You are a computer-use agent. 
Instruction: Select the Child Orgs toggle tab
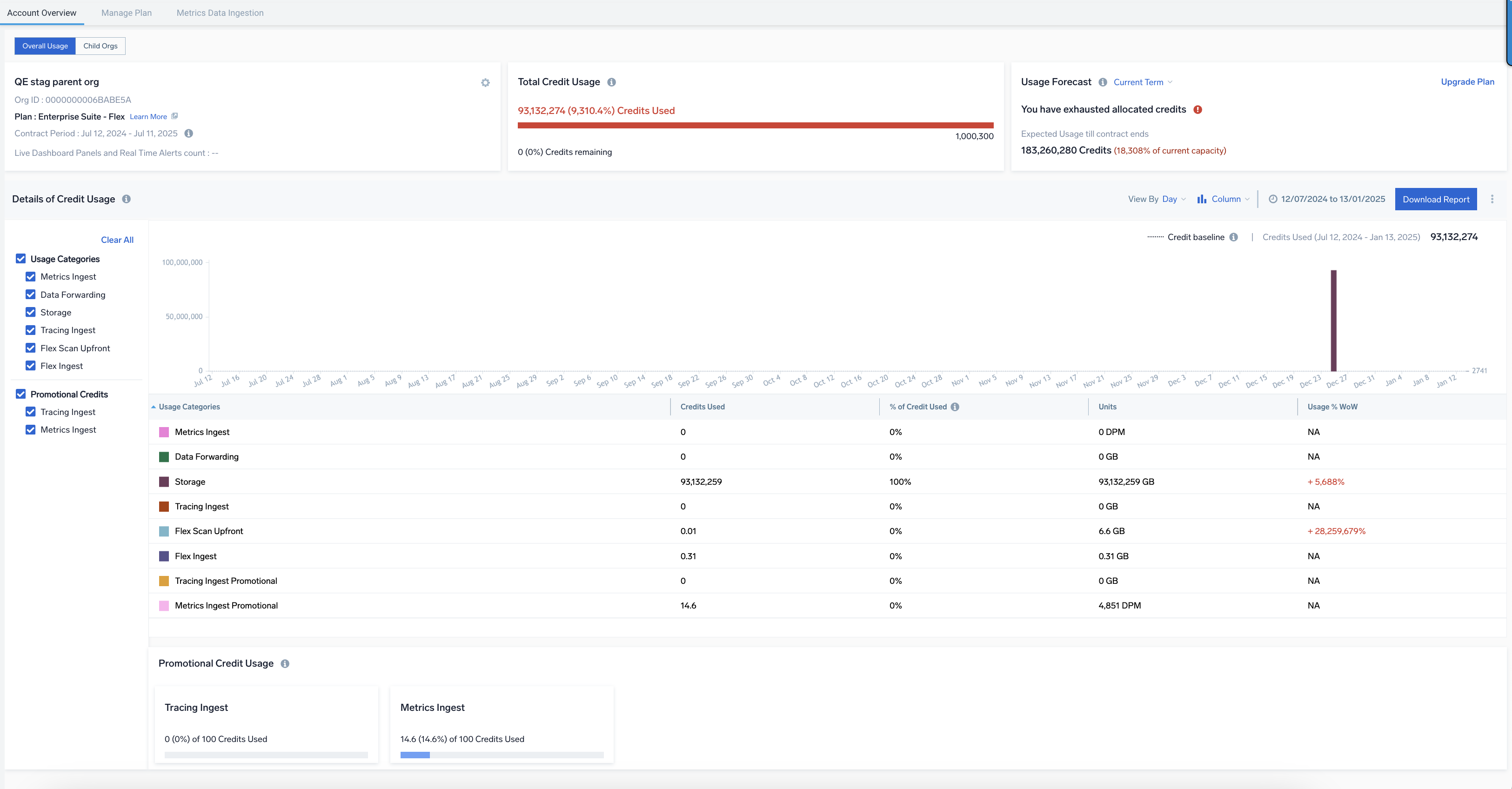tap(100, 46)
